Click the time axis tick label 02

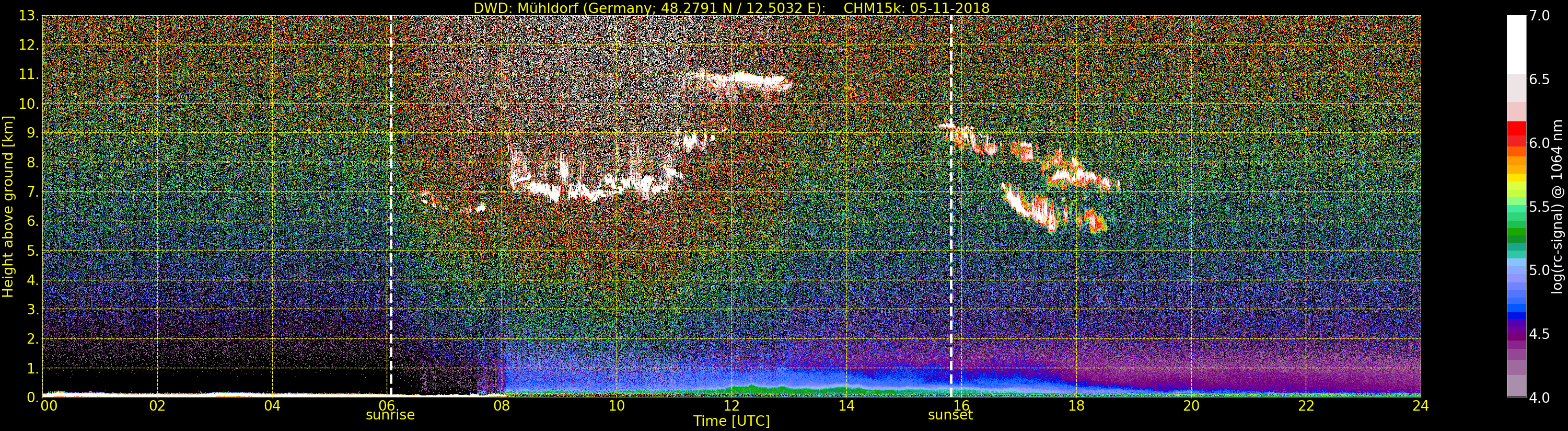point(157,405)
